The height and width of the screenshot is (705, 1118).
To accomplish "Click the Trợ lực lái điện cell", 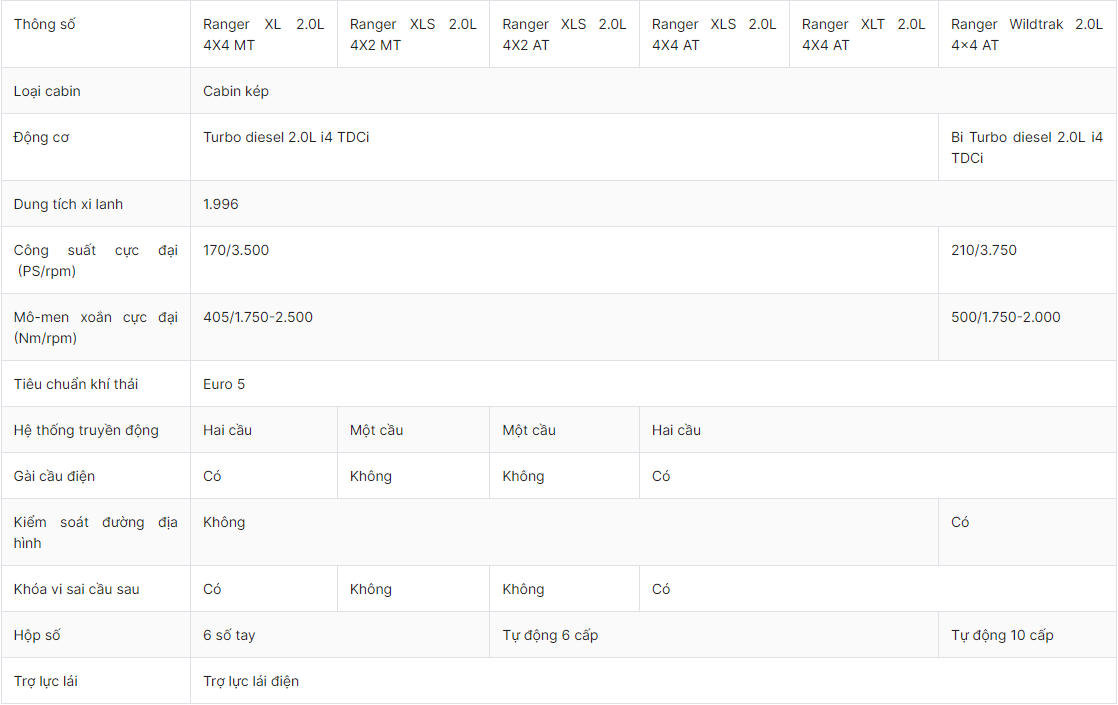I will click(x=251, y=681).
